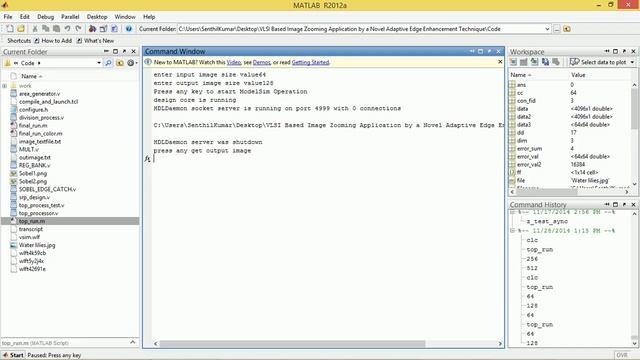Click the Start button at bottom left

(13, 355)
